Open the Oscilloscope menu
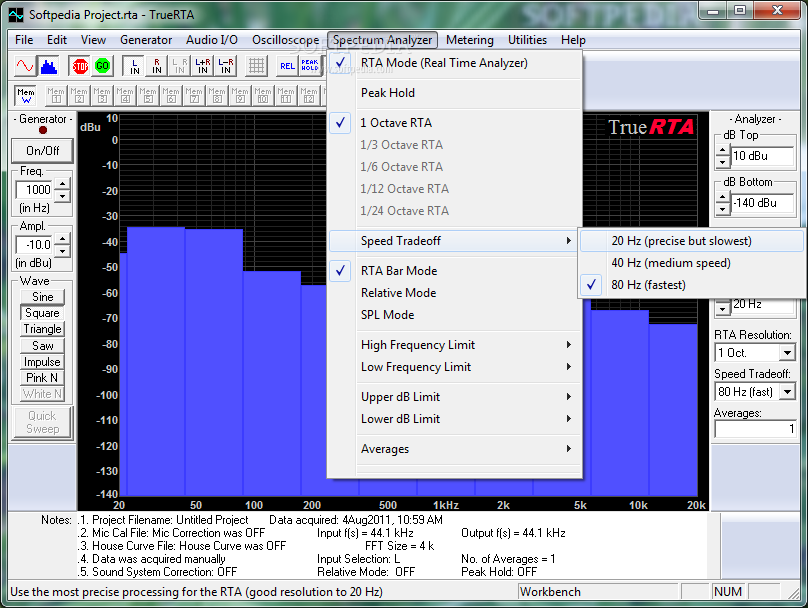The width and height of the screenshot is (808, 608). pos(285,40)
